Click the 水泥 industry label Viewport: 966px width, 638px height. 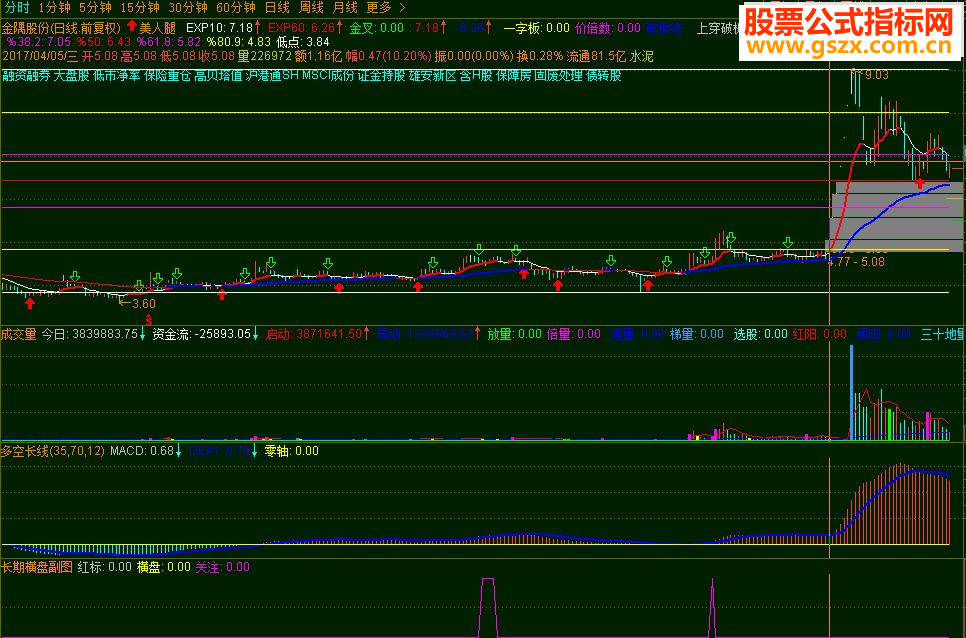pos(642,56)
